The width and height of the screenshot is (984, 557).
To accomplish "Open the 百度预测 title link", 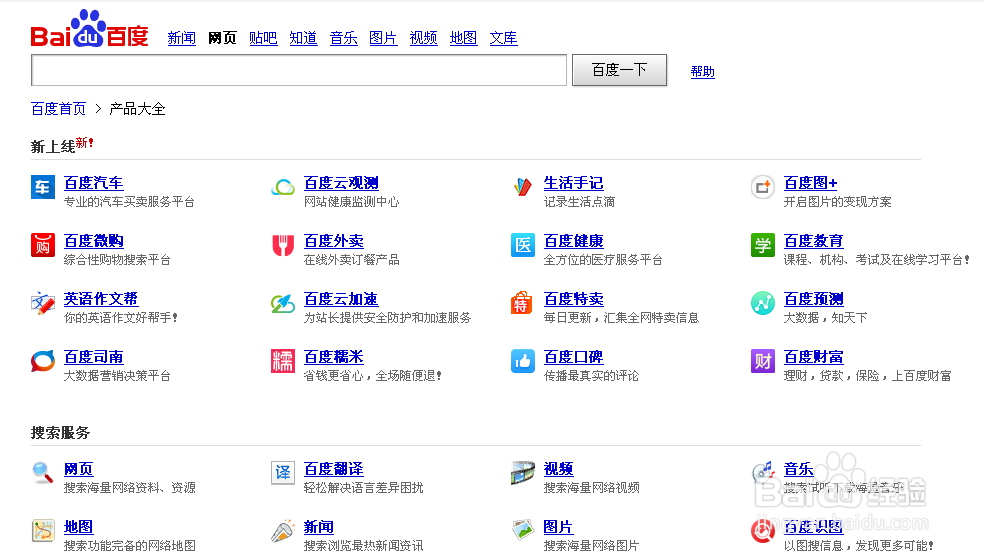I will [813, 299].
